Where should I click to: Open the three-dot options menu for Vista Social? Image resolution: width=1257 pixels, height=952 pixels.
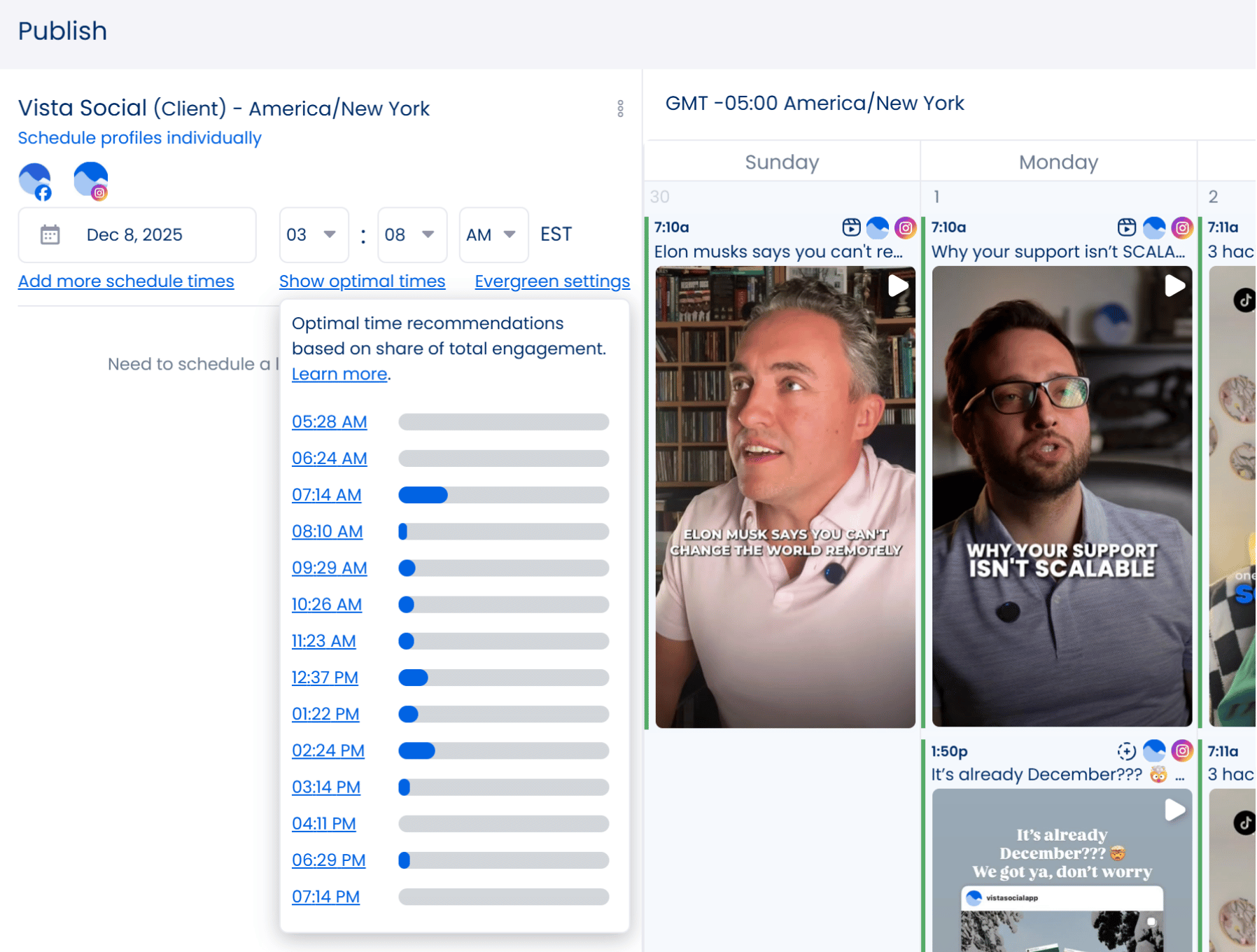click(620, 108)
